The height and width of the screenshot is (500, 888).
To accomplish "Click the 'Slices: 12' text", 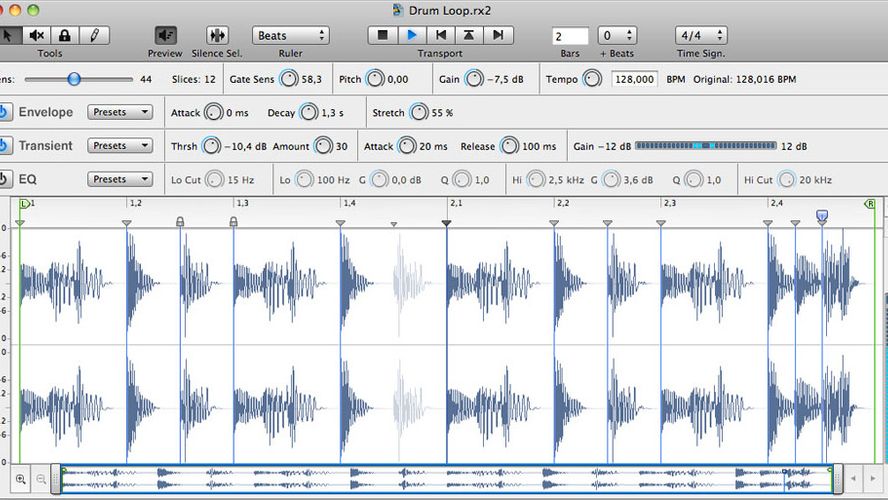I will coord(194,79).
